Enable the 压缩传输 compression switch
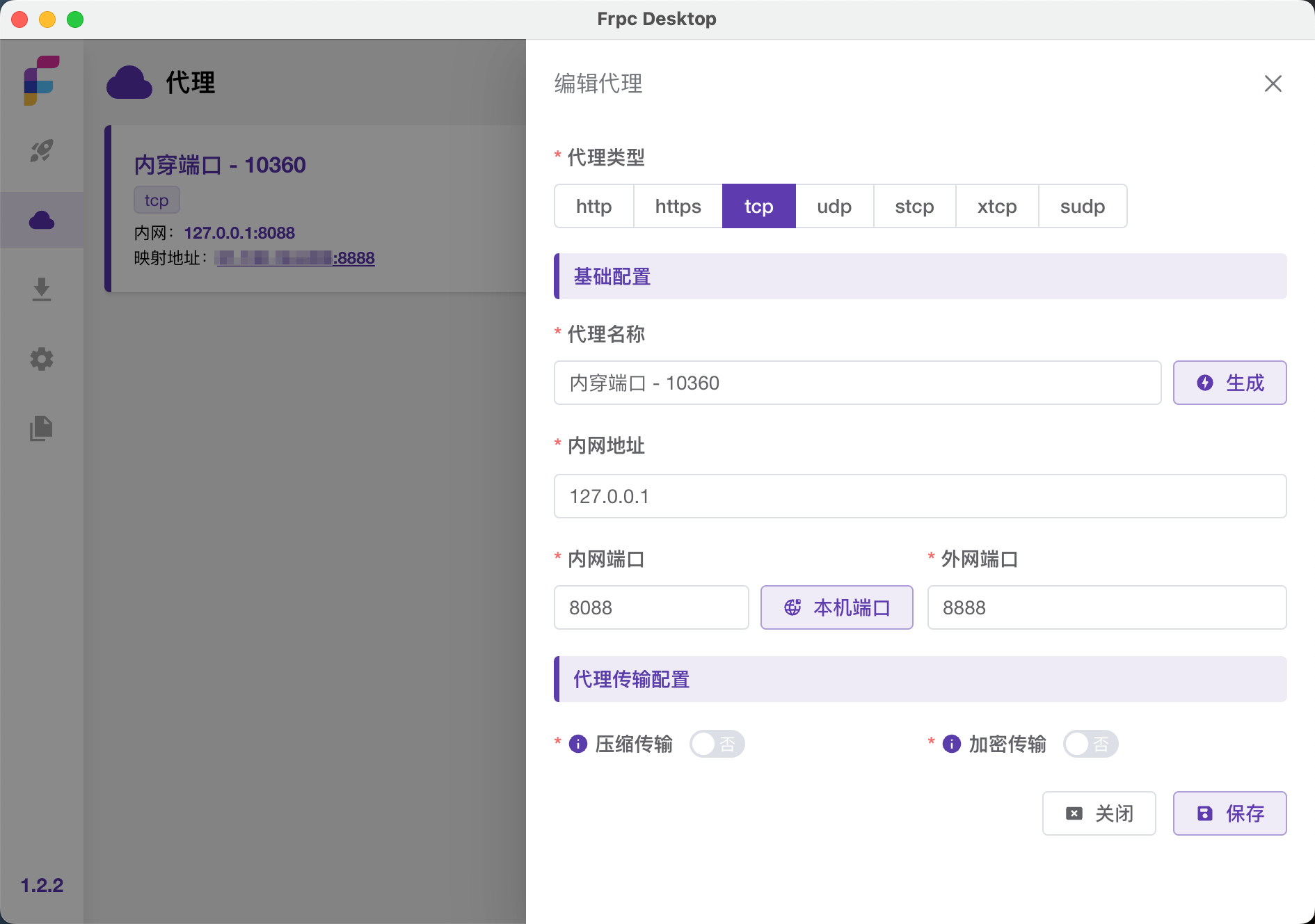 [x=717, y=744]
